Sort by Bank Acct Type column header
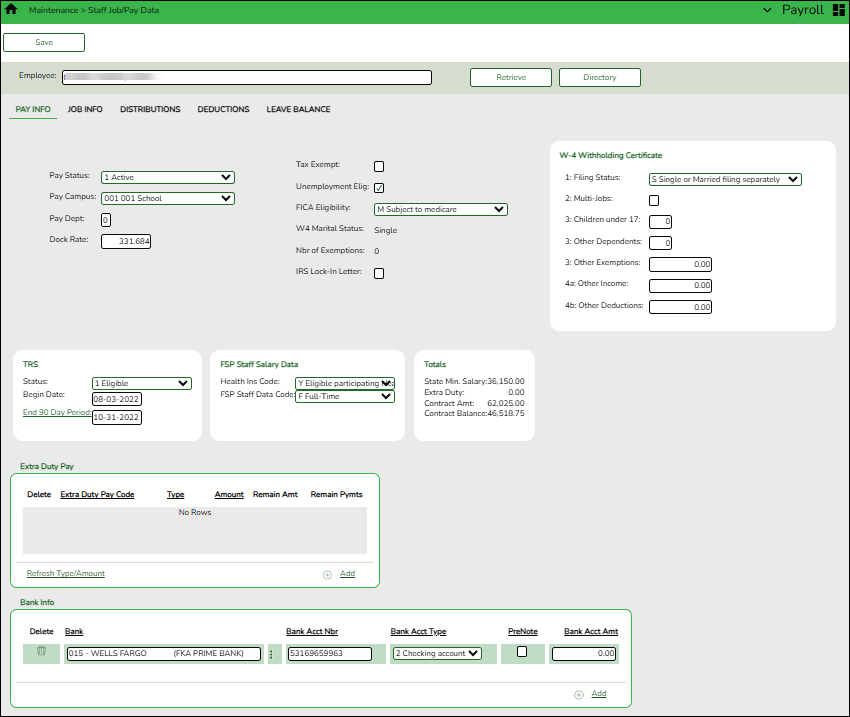Image resolution: width=850 pixels, height=717 pixels. pyautogui.click(x=418, y=631)
